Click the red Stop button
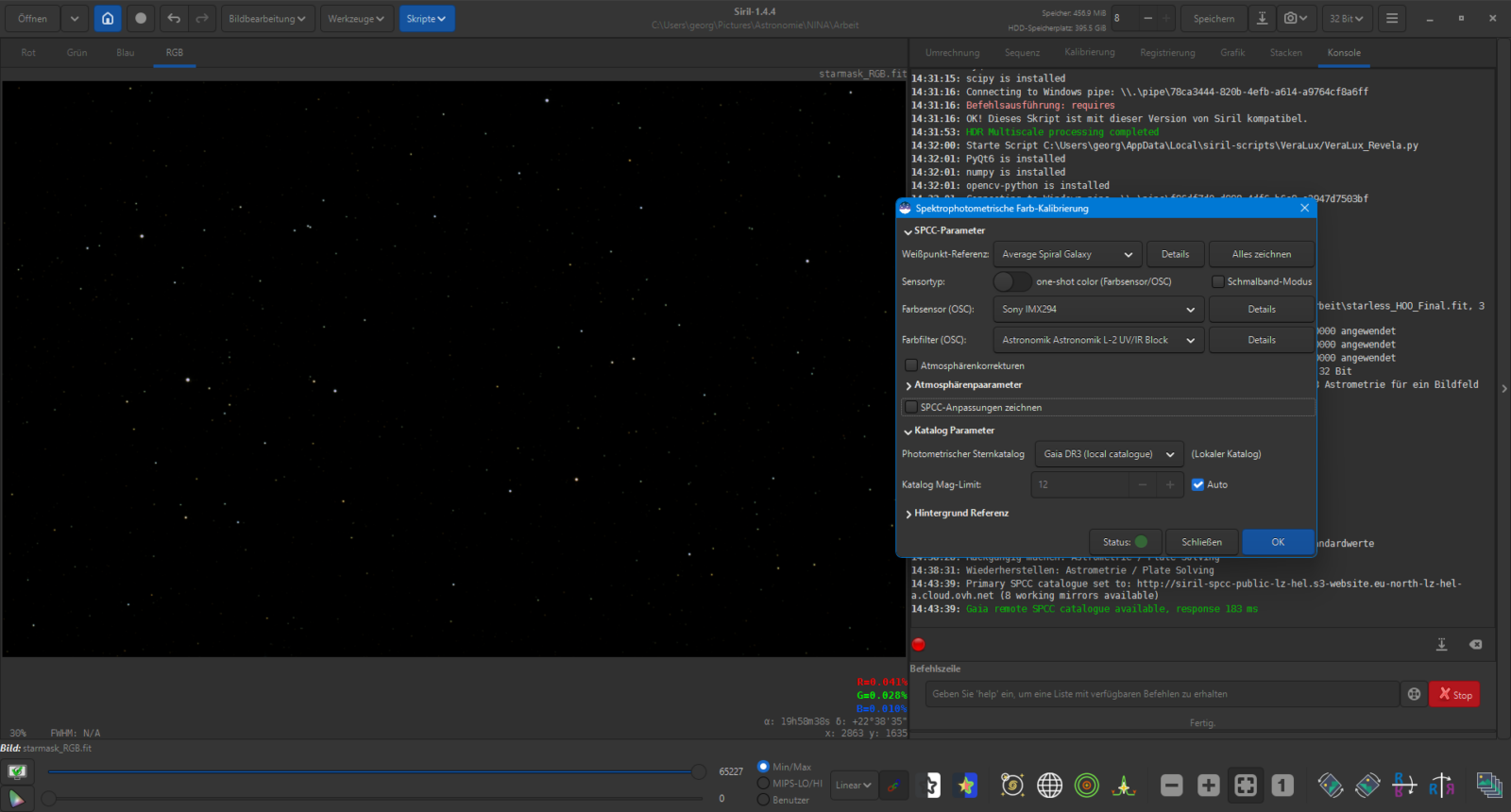 [1454, 694]
